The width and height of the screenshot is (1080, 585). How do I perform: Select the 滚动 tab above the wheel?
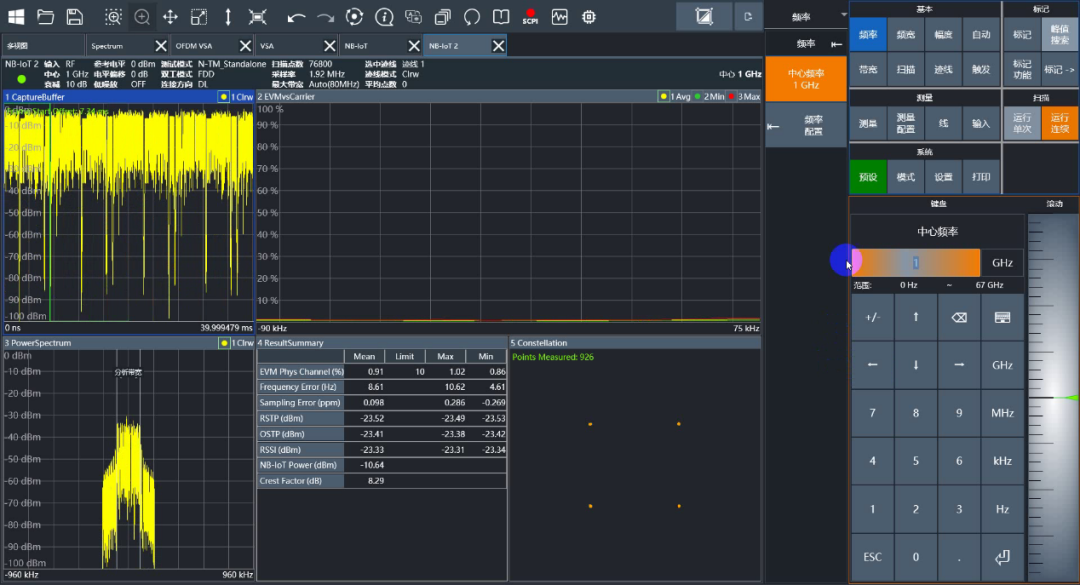click(1053, 204)
